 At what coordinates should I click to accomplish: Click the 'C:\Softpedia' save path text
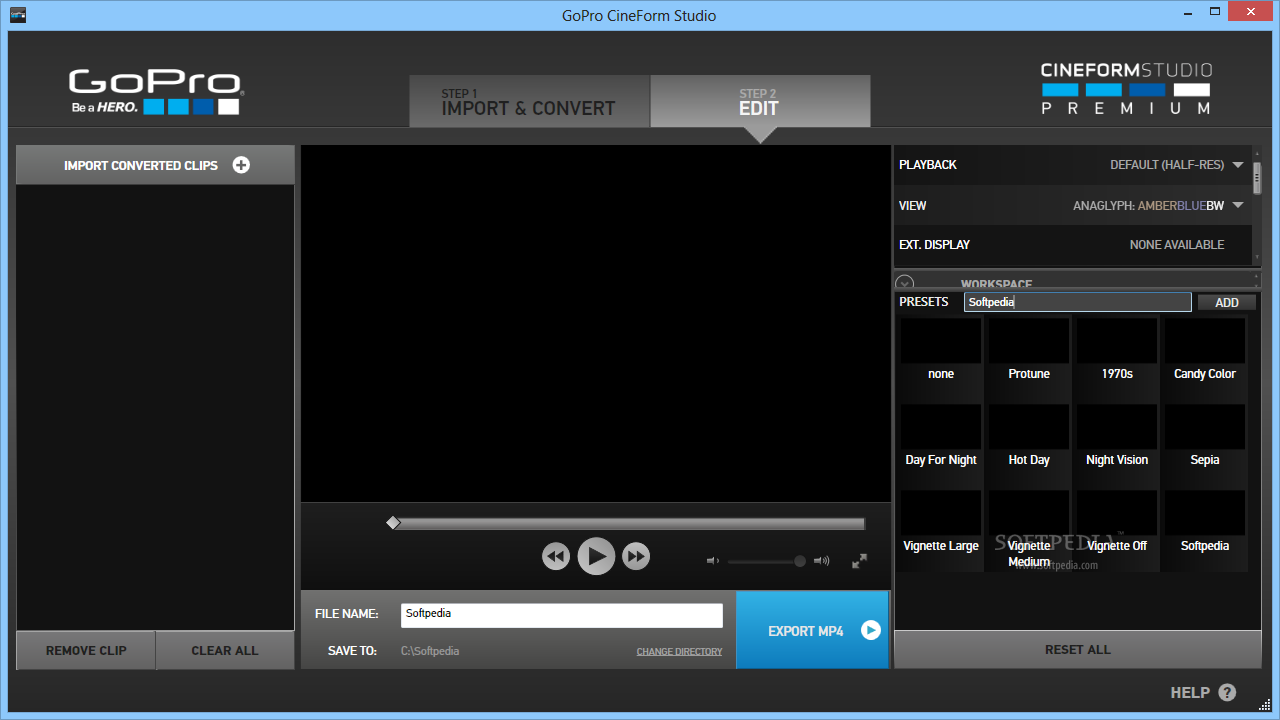click(x=430, y=651)
